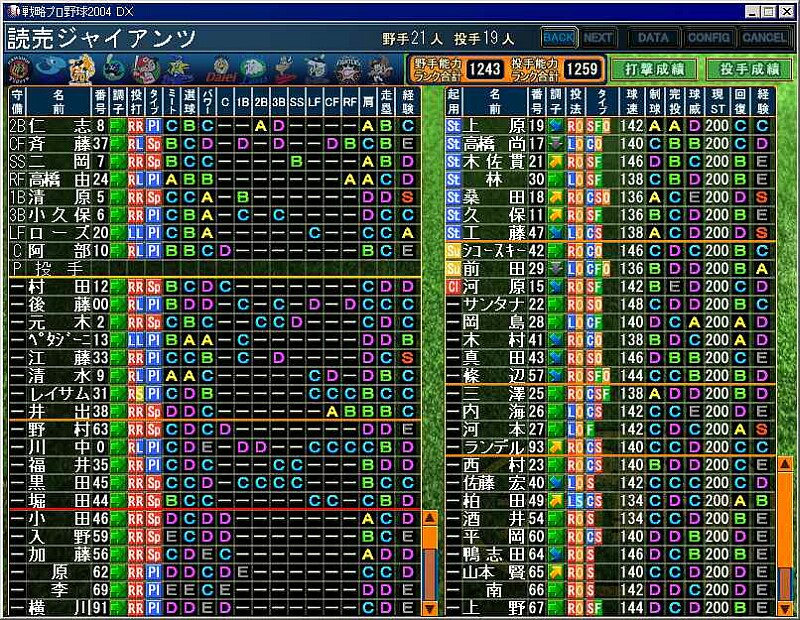Click the 球威 column header
The height and width of the screenshot is (620, 800).
[x=694, y=102]
